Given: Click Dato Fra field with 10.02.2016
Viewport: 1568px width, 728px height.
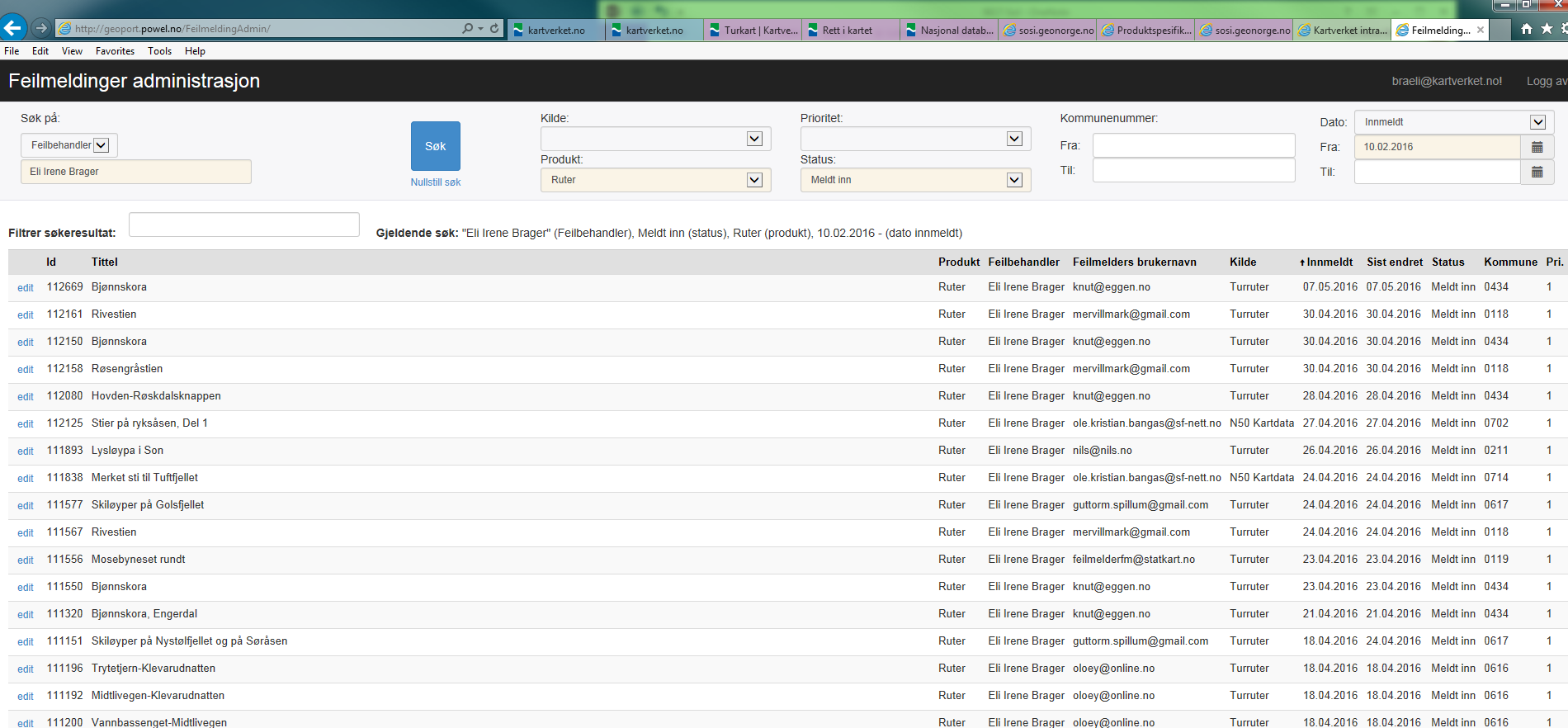Looking at the screenshot, I should [1438, 147].
